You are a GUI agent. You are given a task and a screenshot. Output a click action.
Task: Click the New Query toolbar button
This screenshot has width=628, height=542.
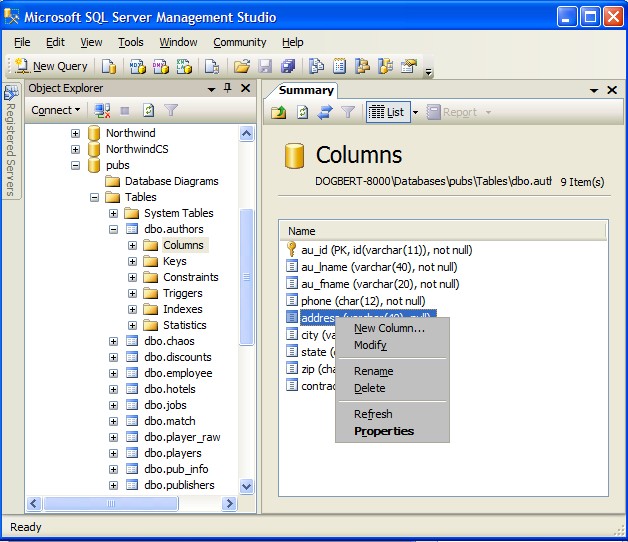coord(50,66)
